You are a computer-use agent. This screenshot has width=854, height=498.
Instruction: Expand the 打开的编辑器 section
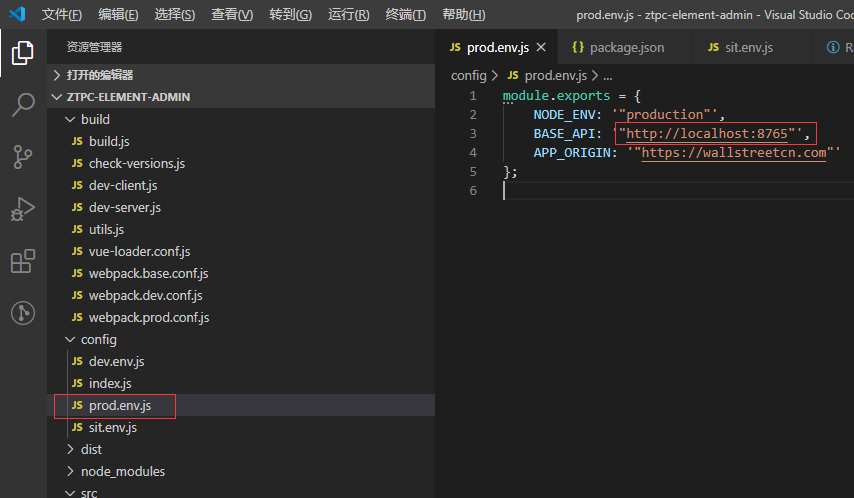click(x=241, y=75)
